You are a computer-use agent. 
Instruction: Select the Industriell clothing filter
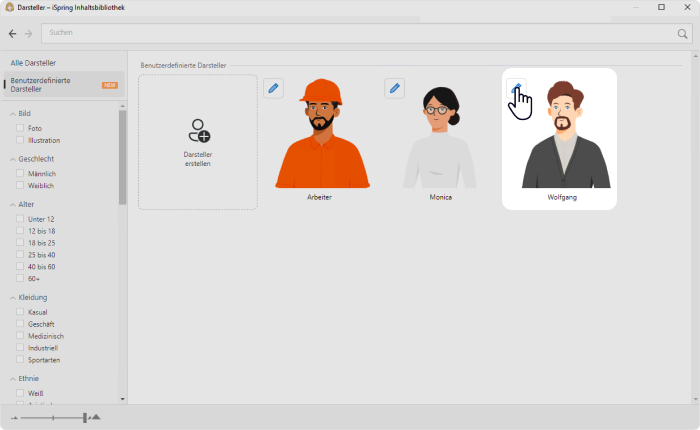click(x=20, y=347)
